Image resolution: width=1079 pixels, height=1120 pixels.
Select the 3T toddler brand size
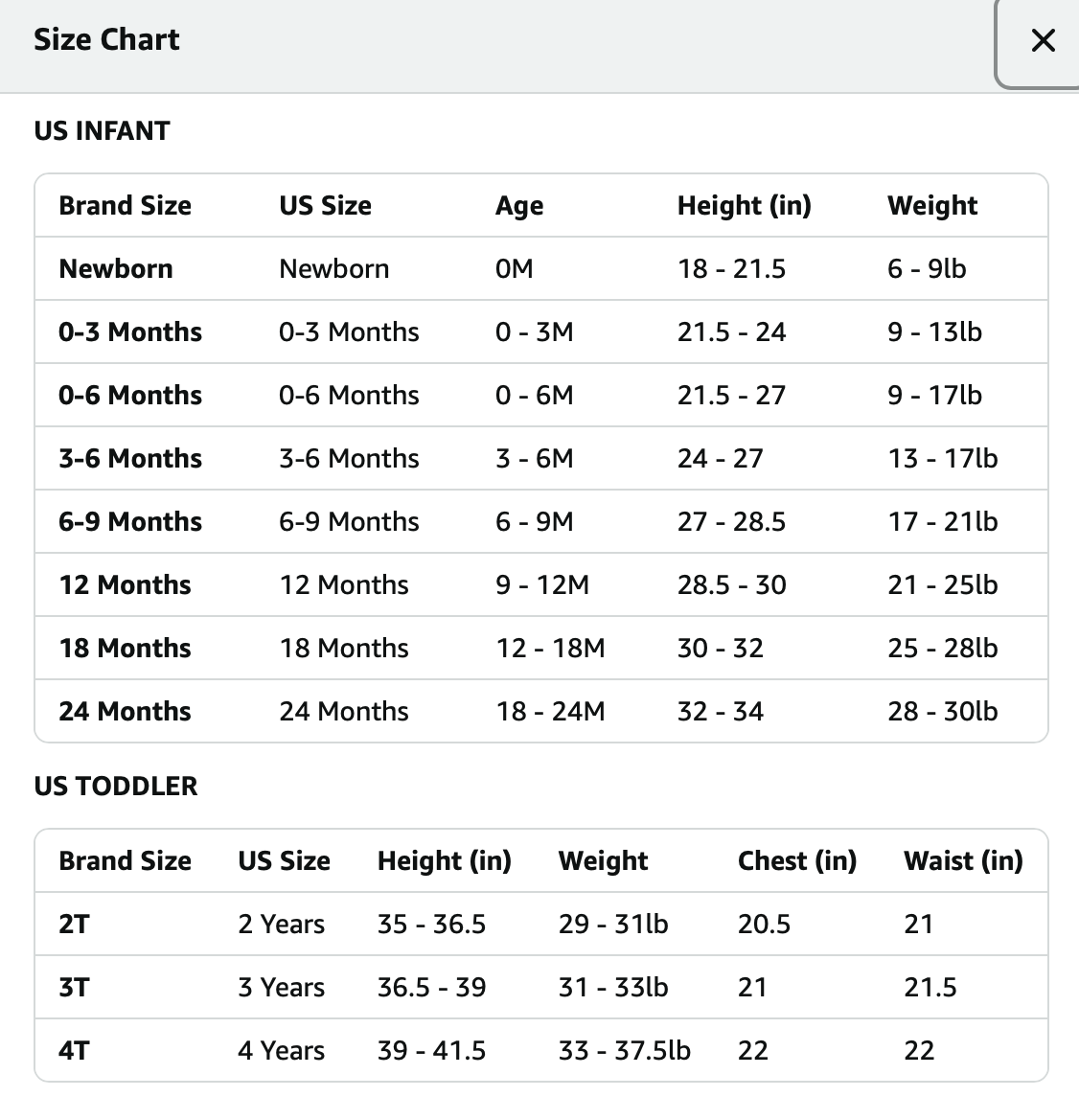[x=75, y=987]
